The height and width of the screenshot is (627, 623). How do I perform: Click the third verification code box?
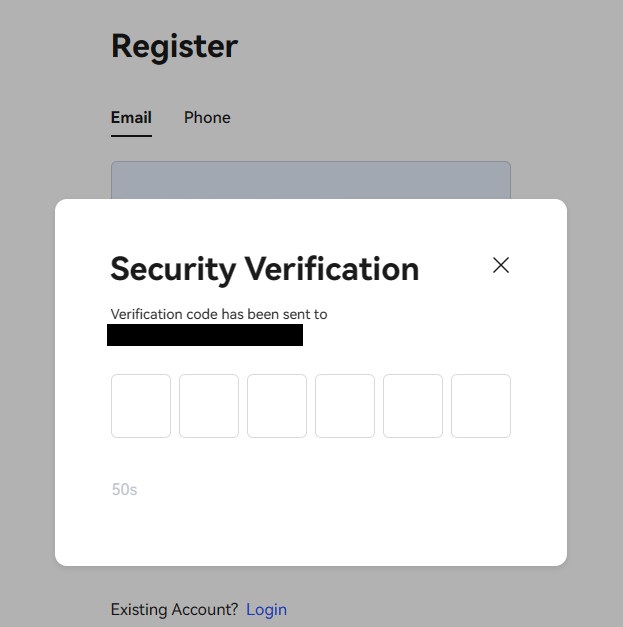pos(277,406)
